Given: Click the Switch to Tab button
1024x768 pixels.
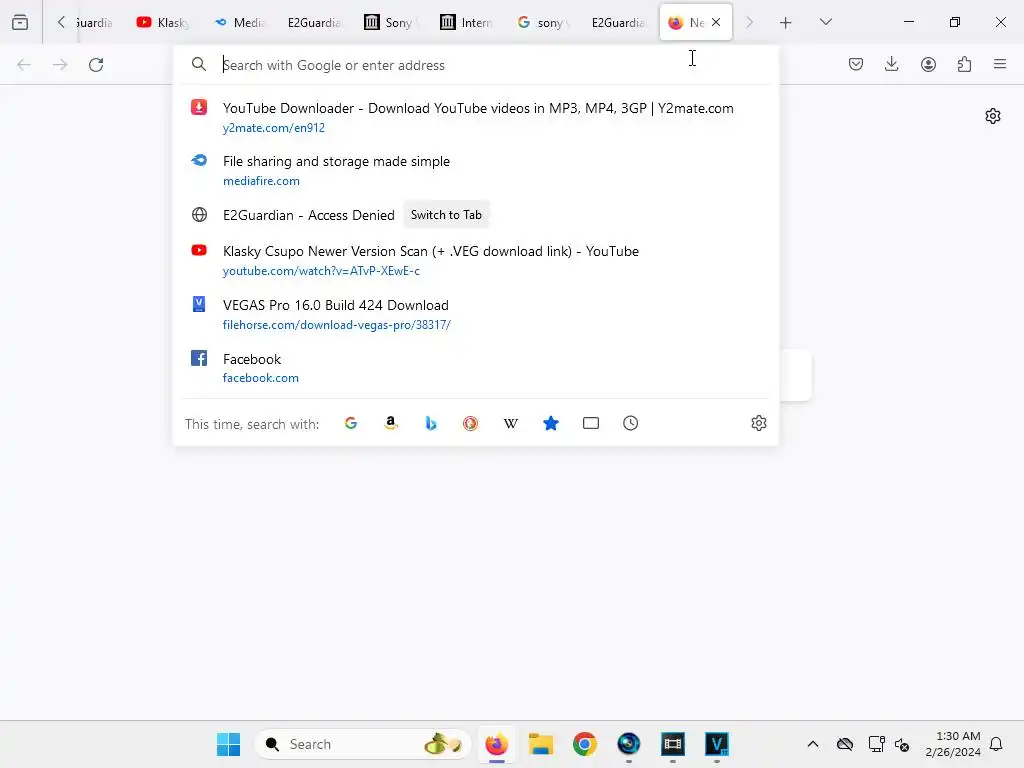Looking at the screenshot, I should pyautogui.click(x=446, y=215).
